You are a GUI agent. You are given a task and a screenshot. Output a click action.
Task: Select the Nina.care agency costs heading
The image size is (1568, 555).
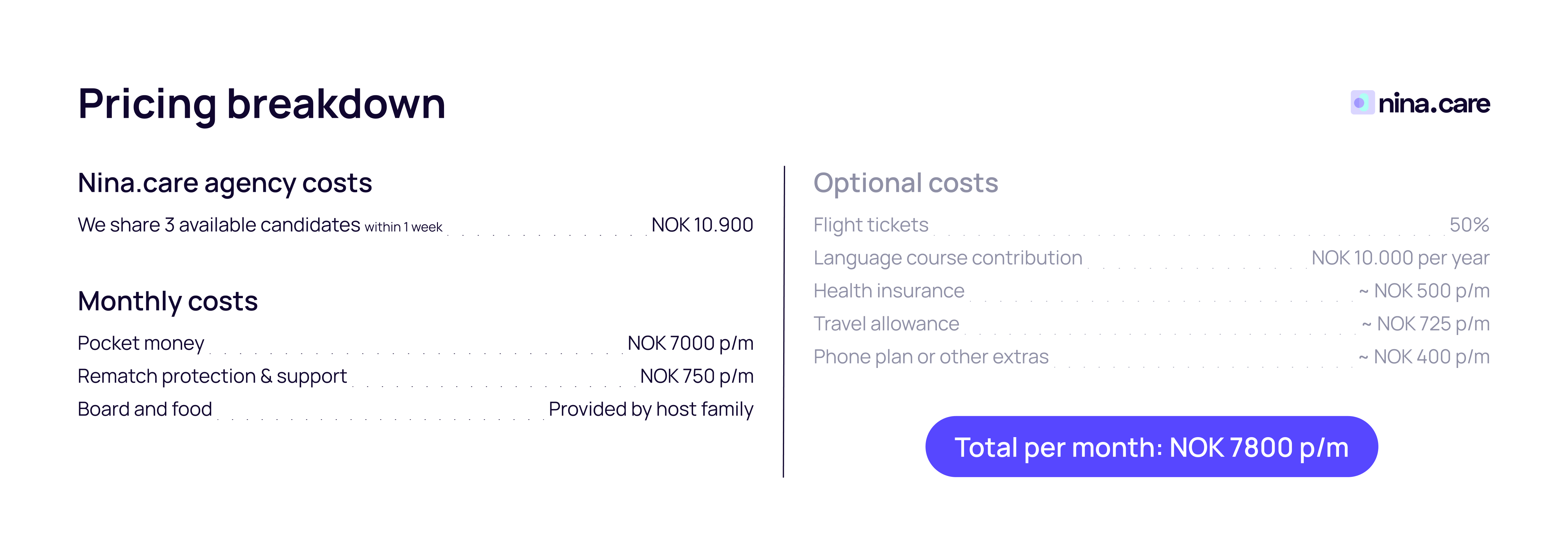tap(224, 183)
